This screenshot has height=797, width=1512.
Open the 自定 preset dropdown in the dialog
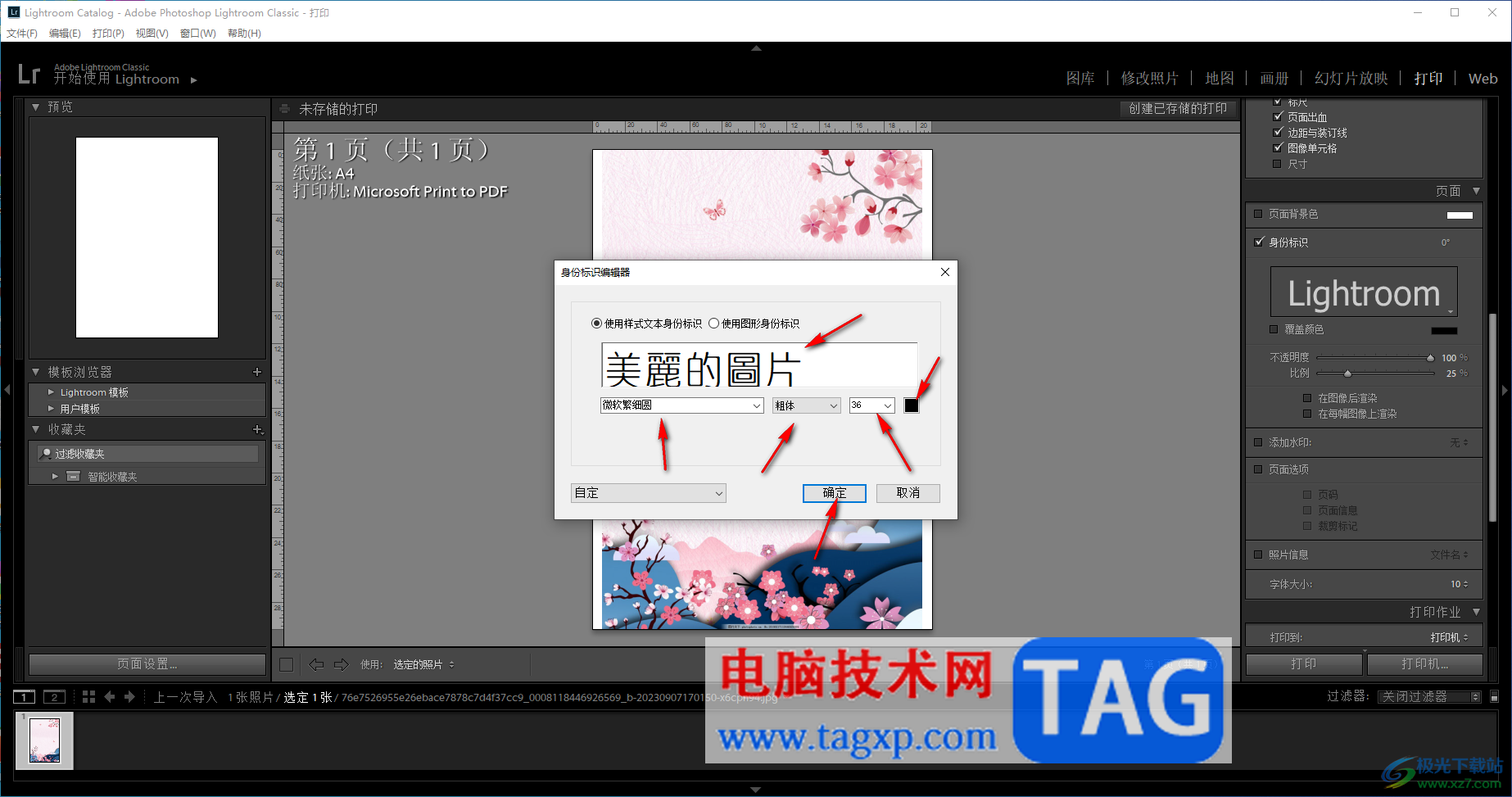[649, 493]
